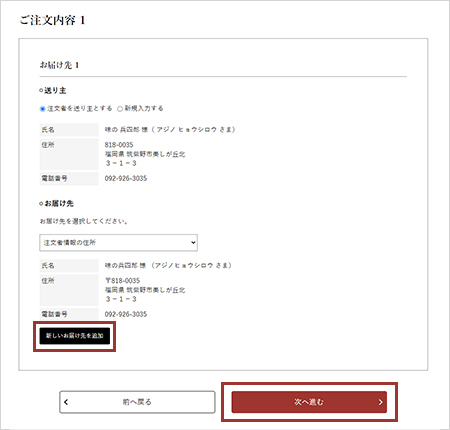450x430 pixels.
Task: Click the dropdown arrow of 注文者情報の住所
Action: [193, 242]
